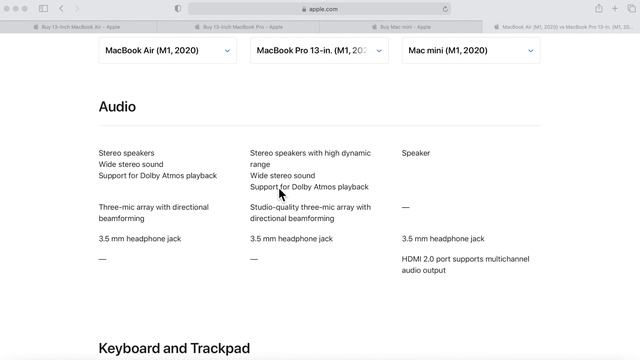Open the Mac mini (M1, 2020) dropdown
Viewport: 640px width, 360px height.
(x=471, y=50)
